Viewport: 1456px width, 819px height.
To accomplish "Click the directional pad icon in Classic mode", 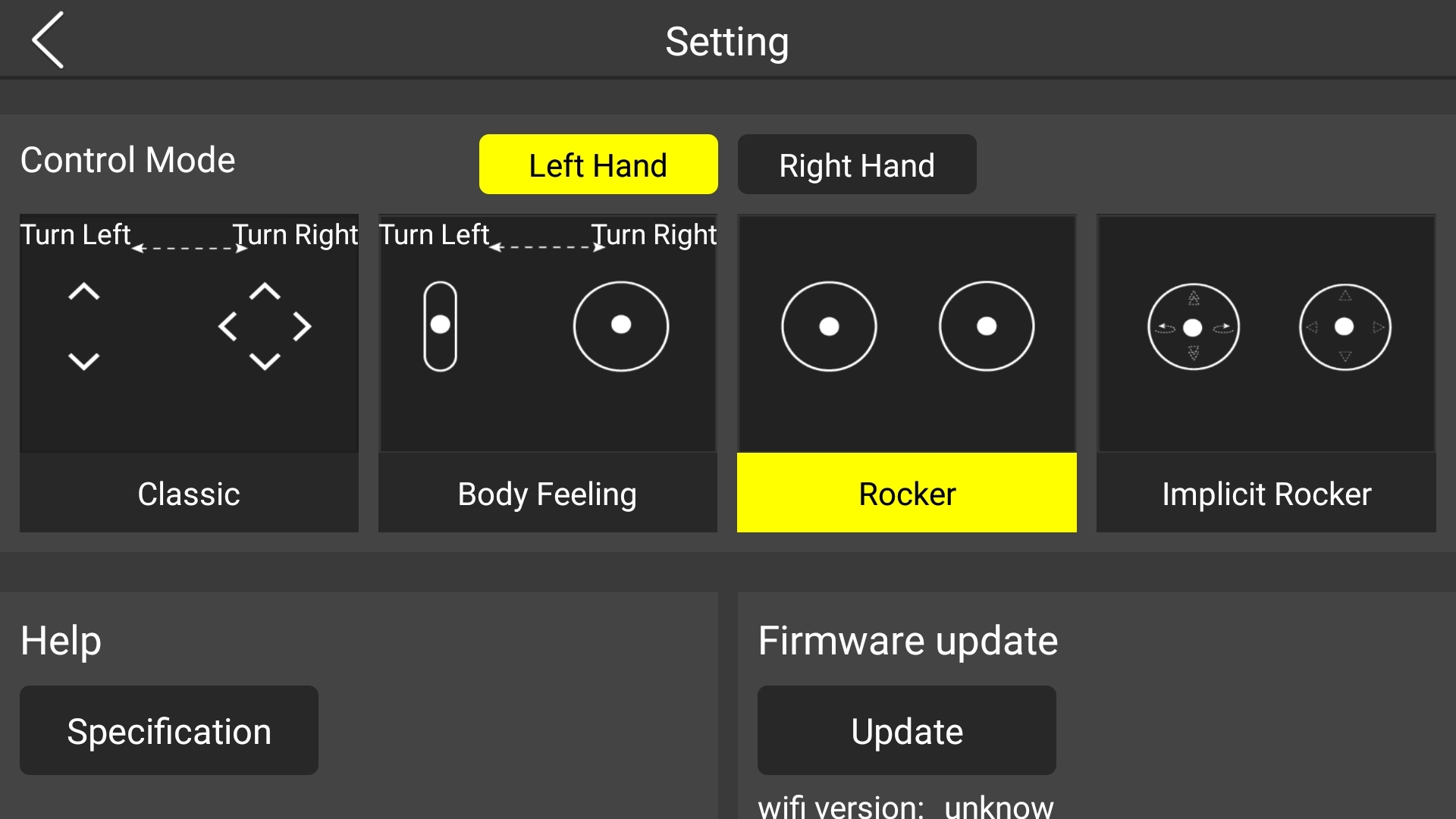I will (265, 325).
